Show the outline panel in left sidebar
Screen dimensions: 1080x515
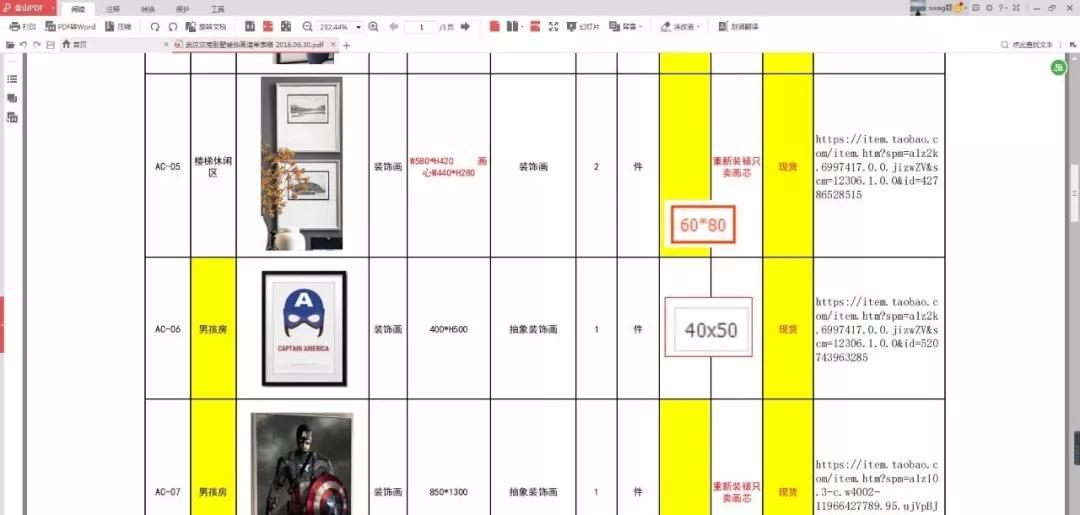pos(12,79)
